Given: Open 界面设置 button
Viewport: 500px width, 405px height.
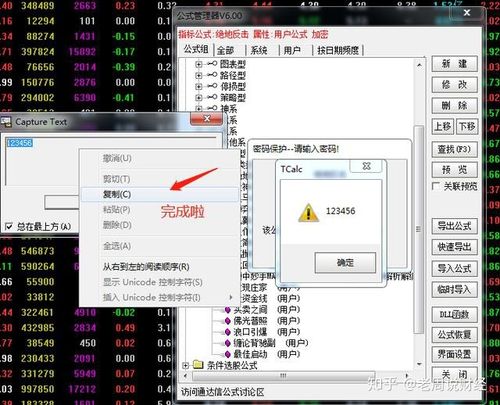Looking at the screenshot, I should (x=454, y=354).
